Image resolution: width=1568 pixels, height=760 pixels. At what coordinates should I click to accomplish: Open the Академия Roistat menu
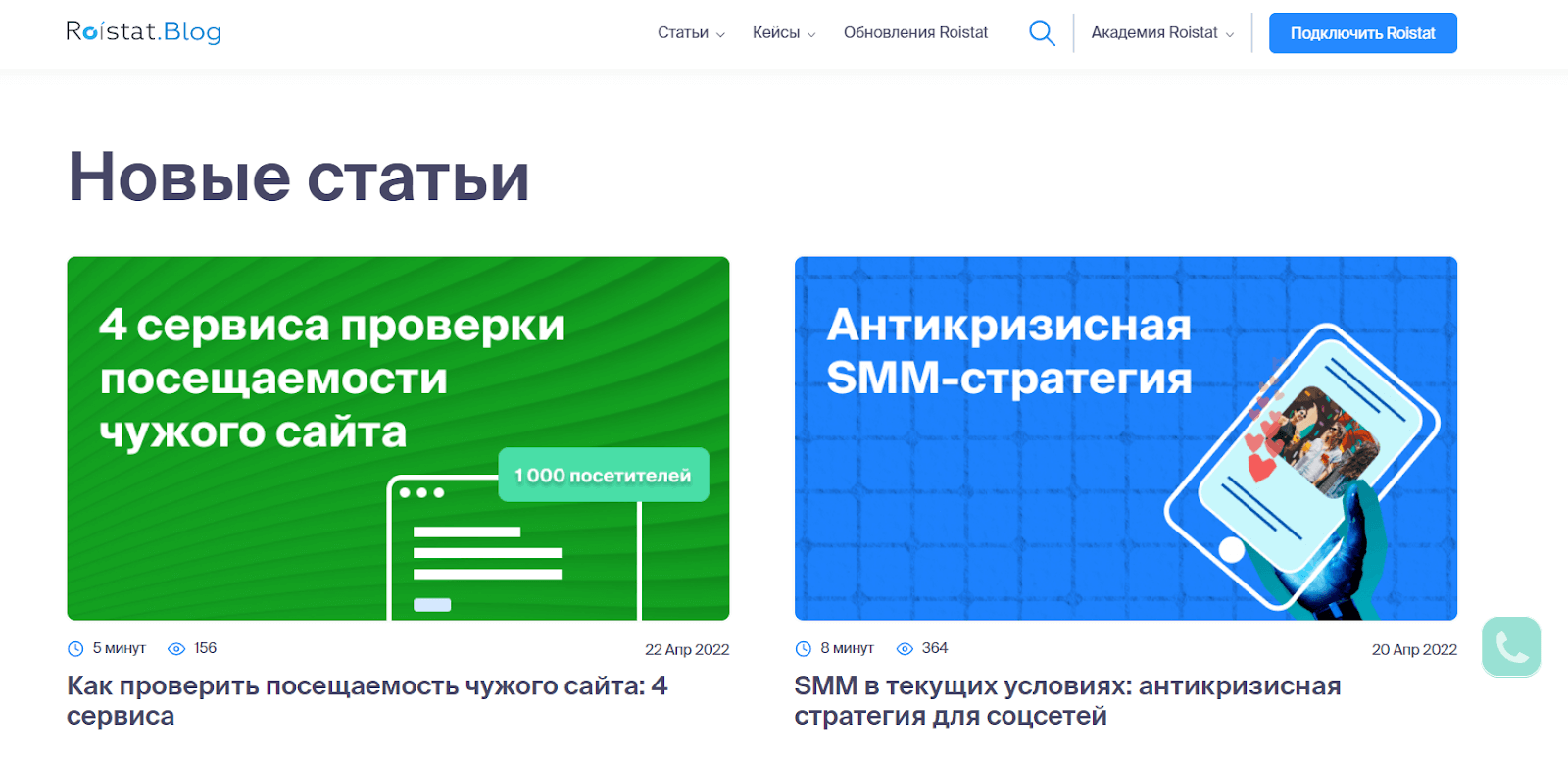(x=1153, y=33)
